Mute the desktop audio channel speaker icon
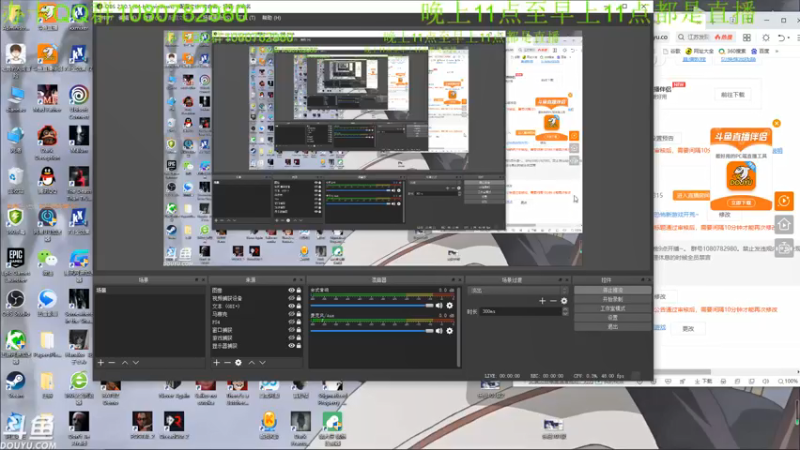800x450 pixels. (x=439, y=305)
